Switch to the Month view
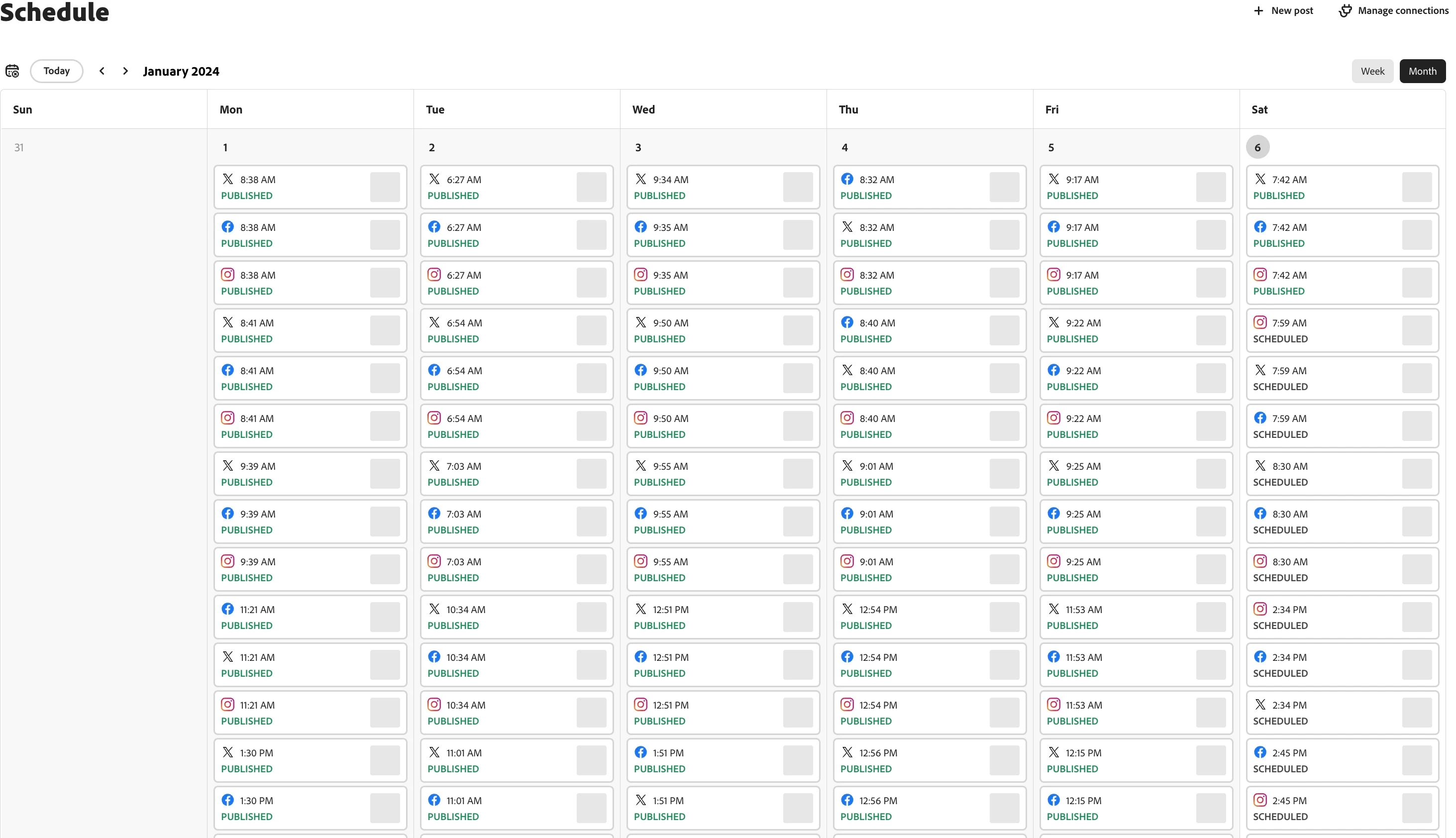The width and height of the screenshot is (1456, 838). 1422,71
